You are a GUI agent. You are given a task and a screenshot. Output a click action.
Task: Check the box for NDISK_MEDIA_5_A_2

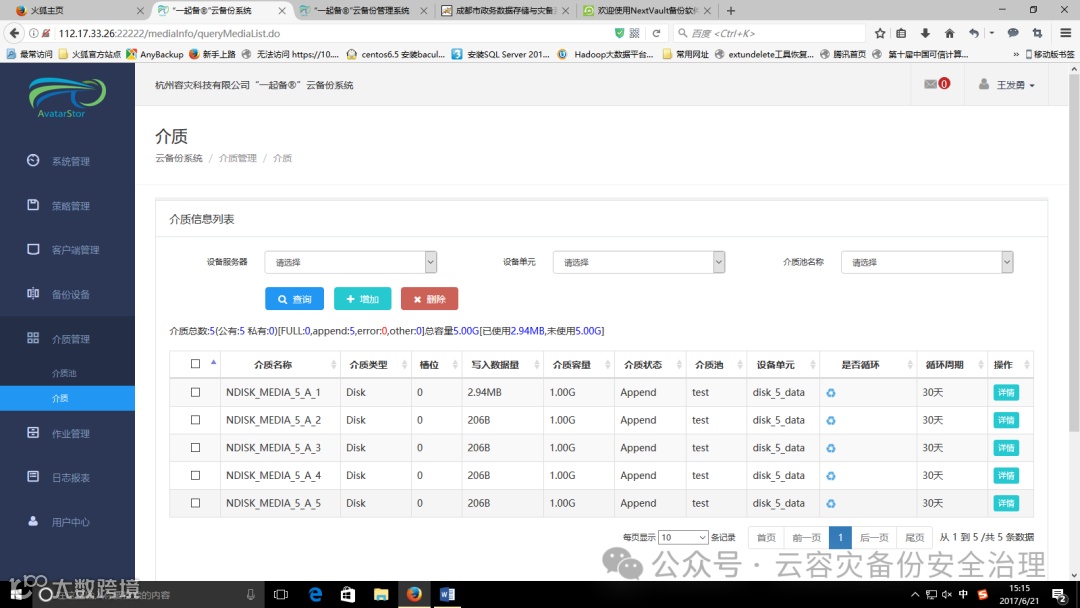(x=196, y=419)
